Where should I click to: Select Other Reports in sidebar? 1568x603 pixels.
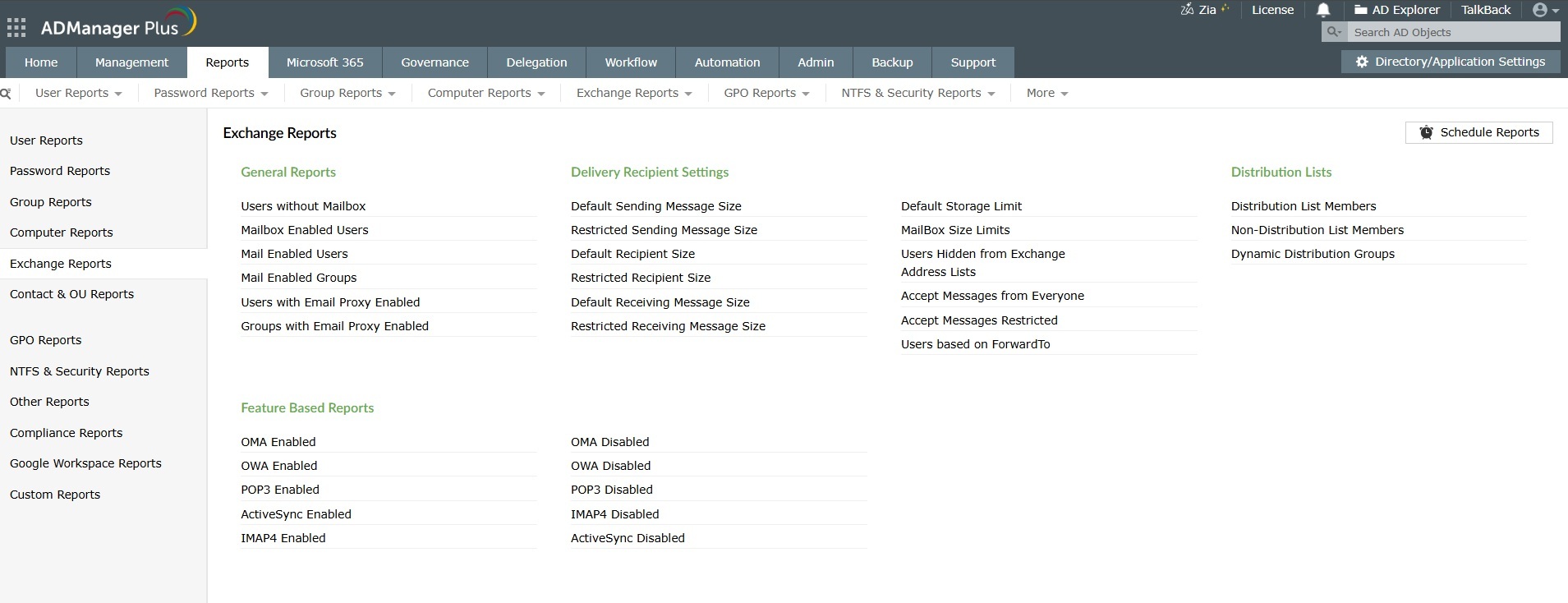pos(49,402)
